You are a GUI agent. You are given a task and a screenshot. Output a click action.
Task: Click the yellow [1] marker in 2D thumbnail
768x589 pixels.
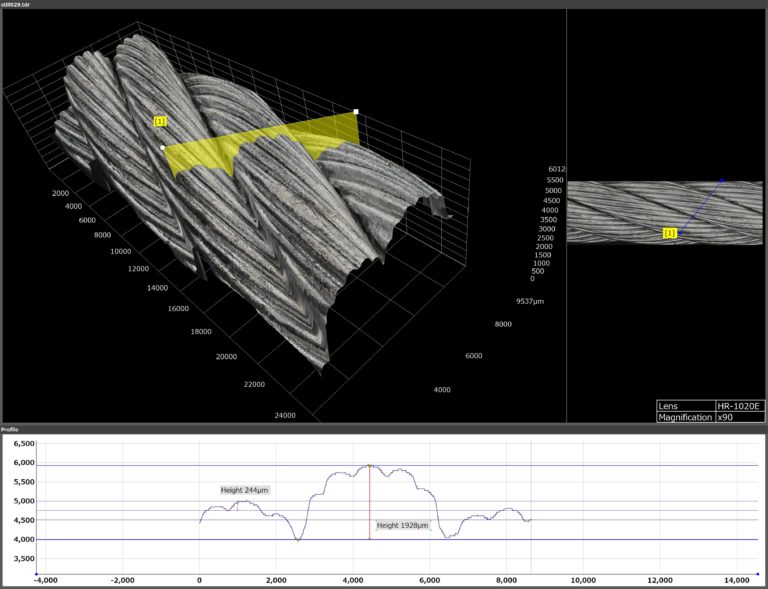coord(670,233)
